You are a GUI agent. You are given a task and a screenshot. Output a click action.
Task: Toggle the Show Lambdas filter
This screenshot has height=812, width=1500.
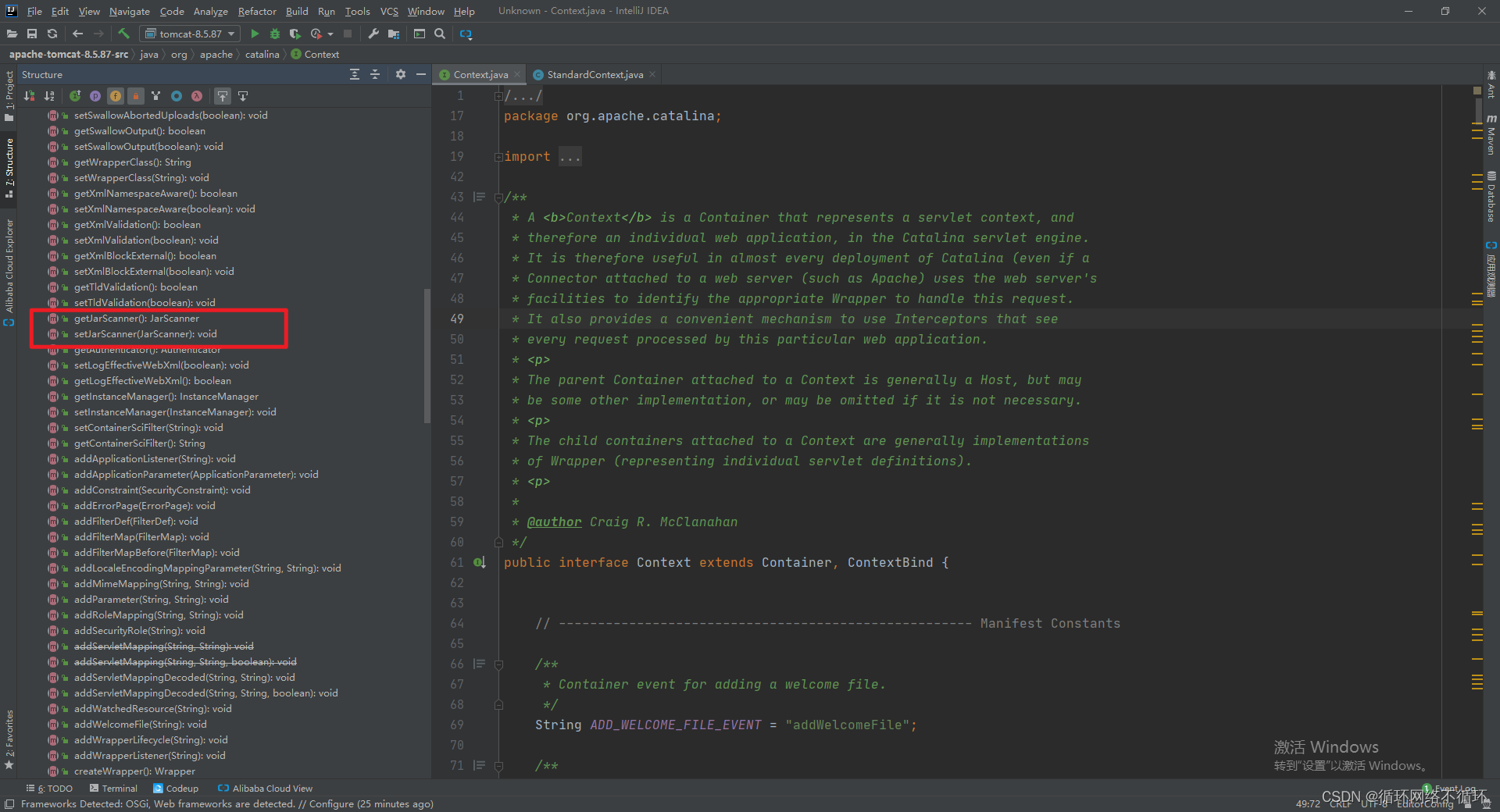click(x=196, y=95)
